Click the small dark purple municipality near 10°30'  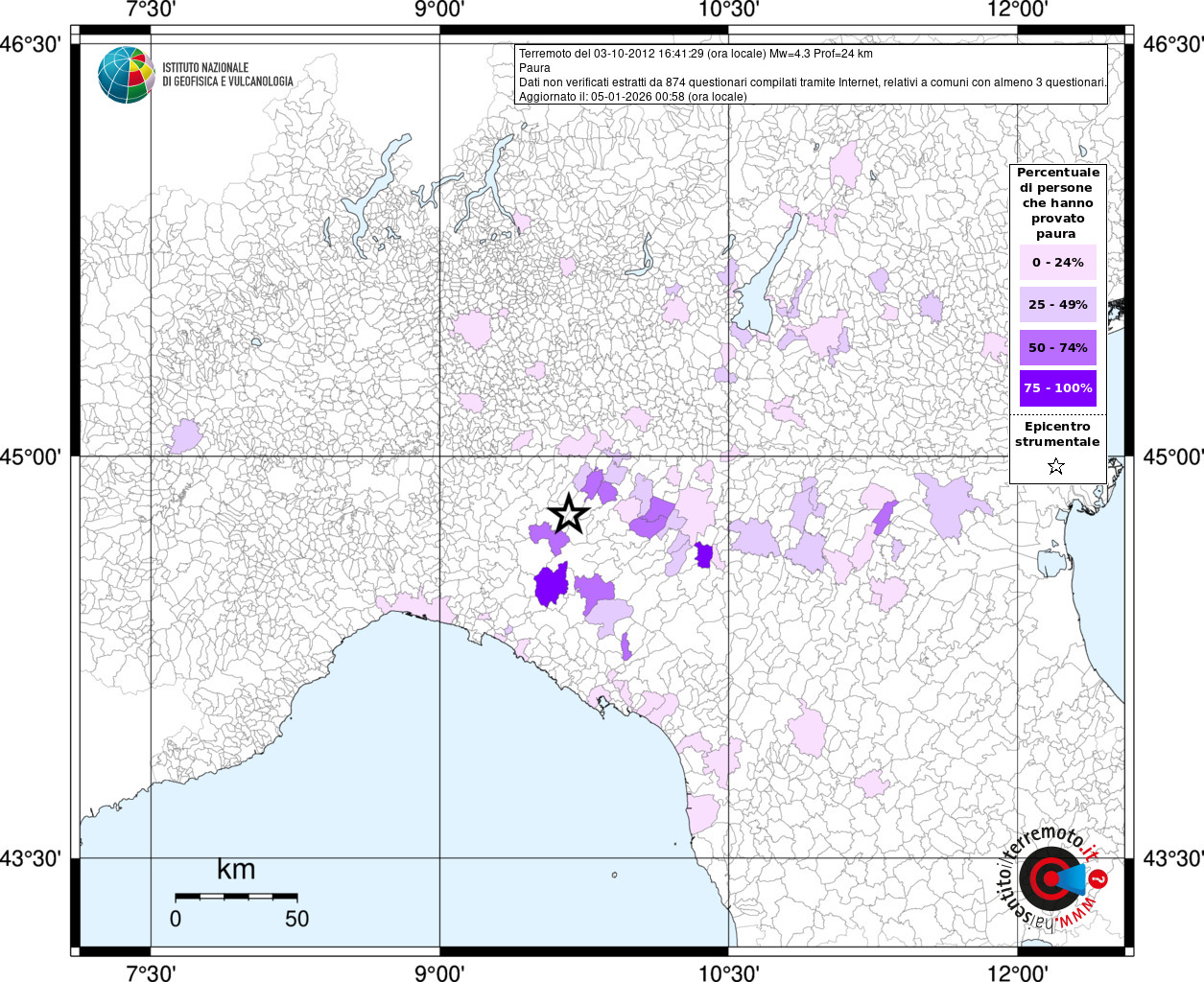click(x=703, y=555)
